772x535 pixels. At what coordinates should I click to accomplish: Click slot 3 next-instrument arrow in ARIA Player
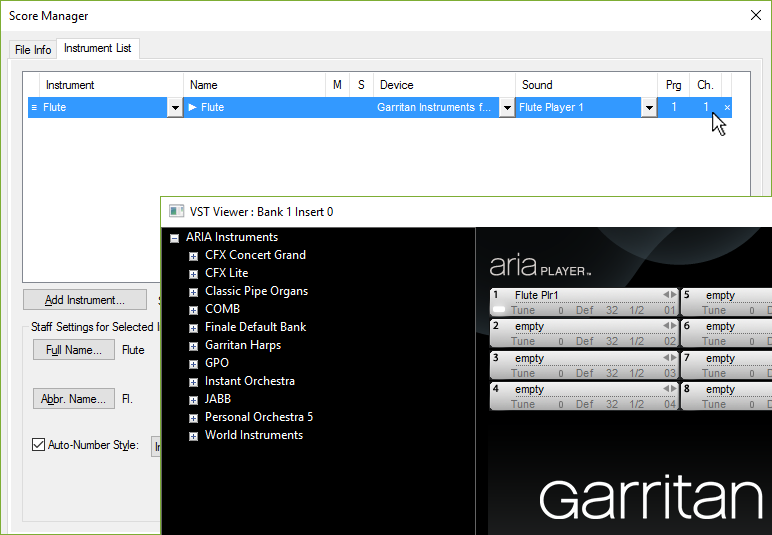coord(672,358)
